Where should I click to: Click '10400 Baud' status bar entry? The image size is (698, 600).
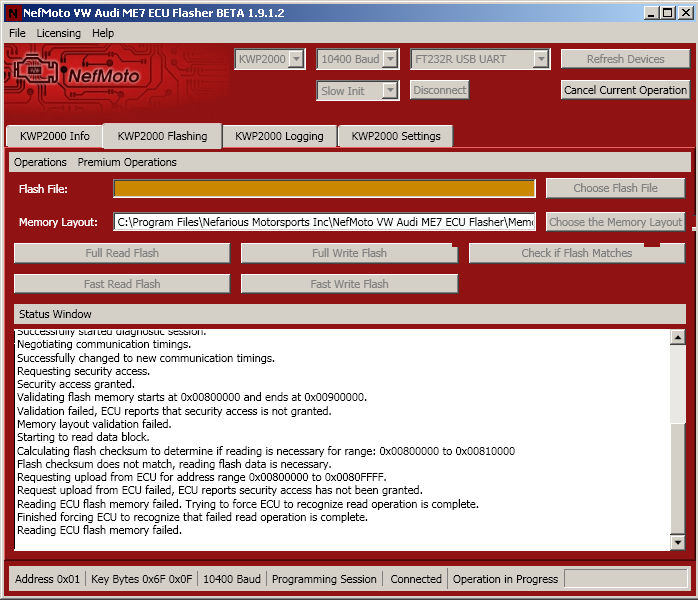tap(232, 579)
